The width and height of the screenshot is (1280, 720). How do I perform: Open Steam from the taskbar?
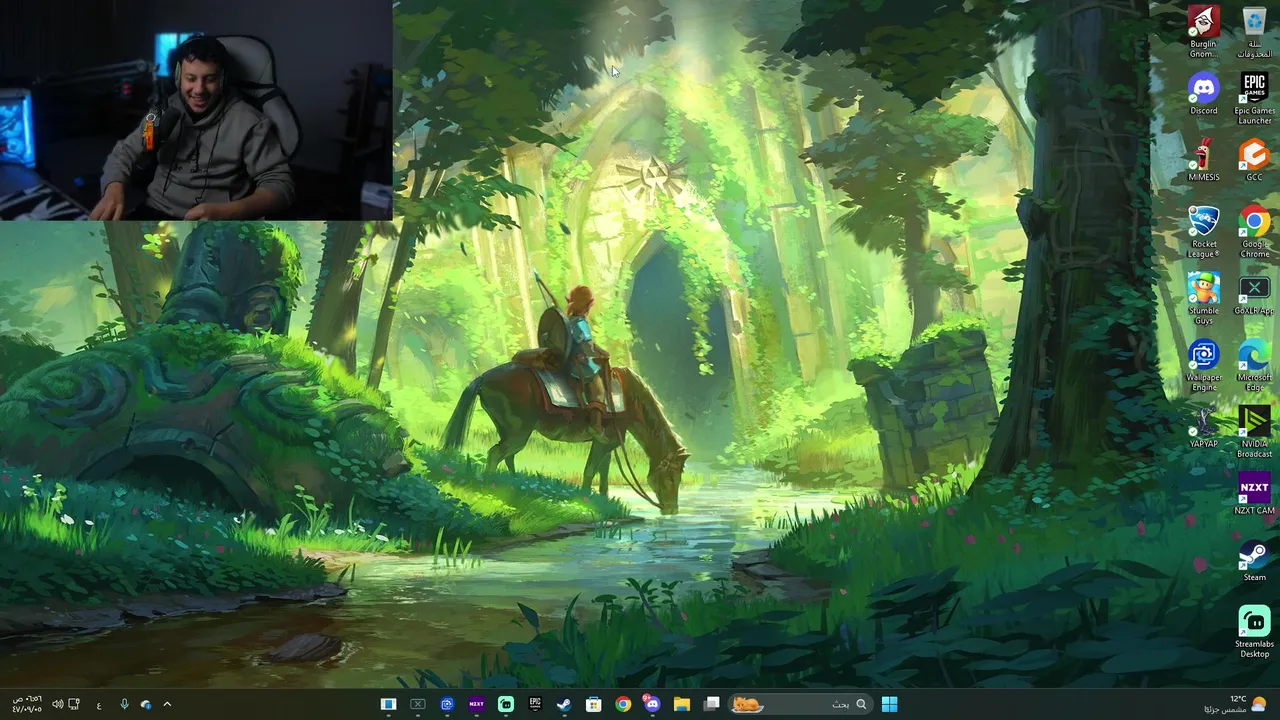(x=564, y=704)
